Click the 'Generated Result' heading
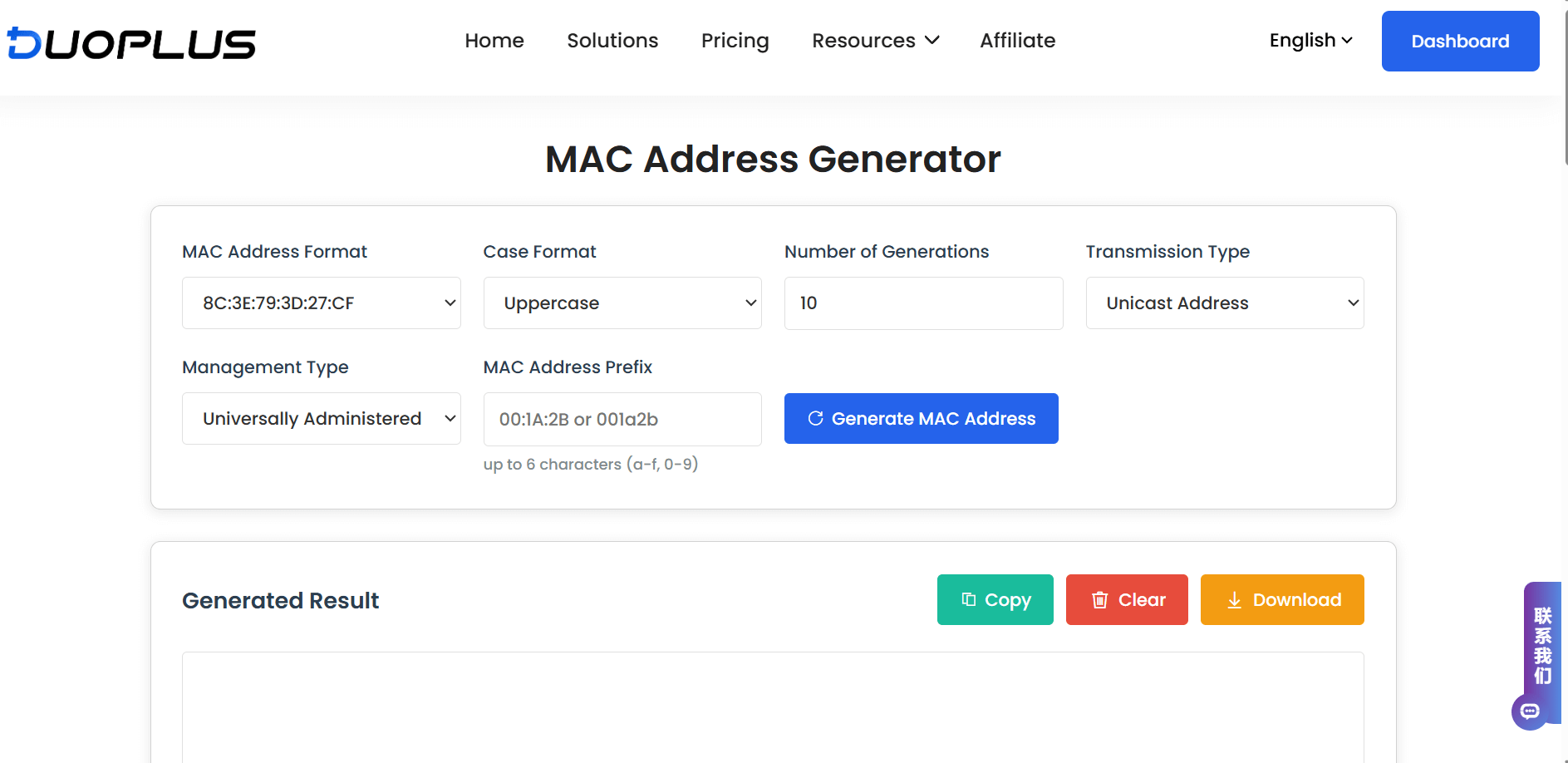 281,601
